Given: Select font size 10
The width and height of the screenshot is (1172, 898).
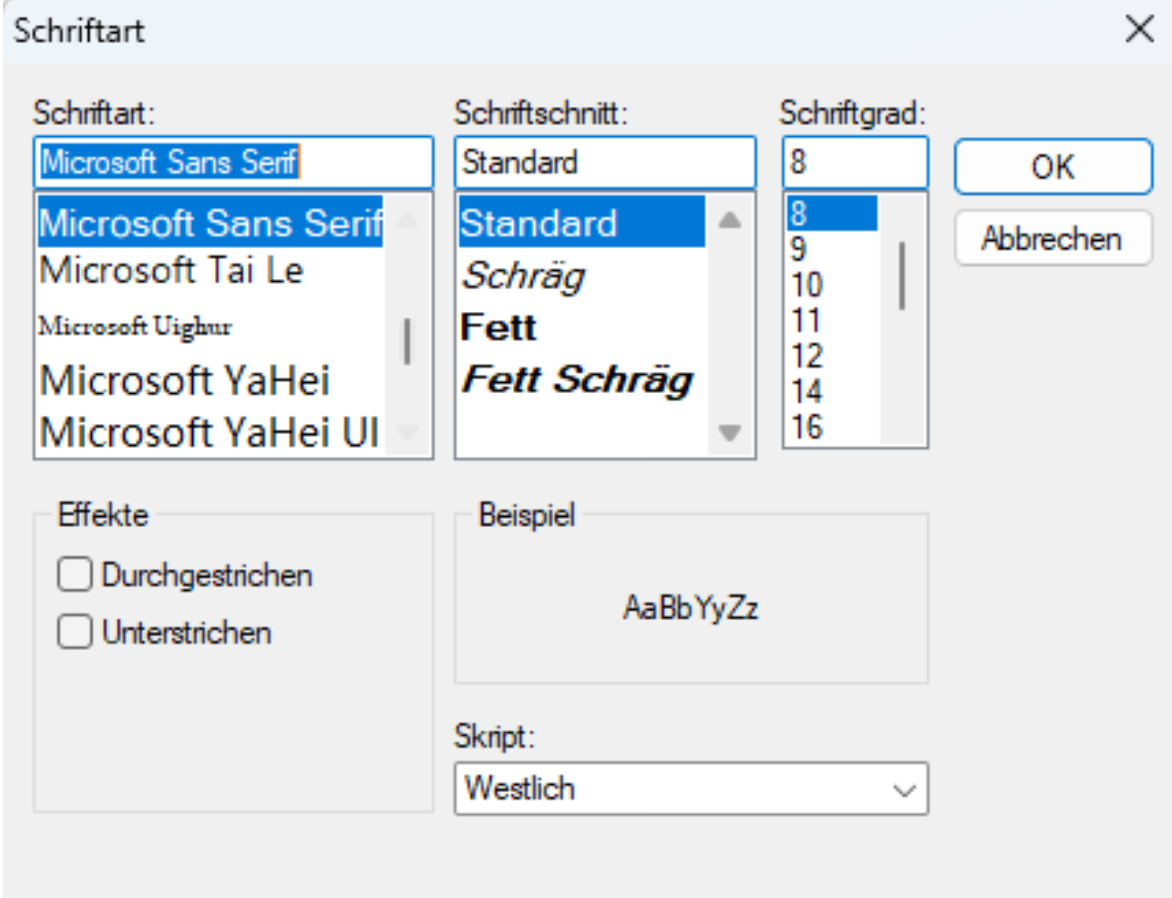Looking at the screenshot, I should [832, 285].
